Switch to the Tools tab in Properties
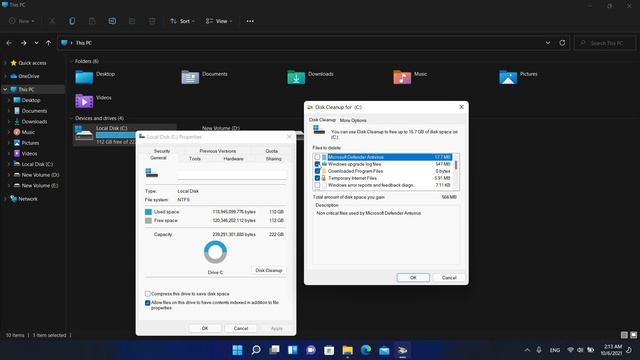This screenshot has width=640, height=360. (x=195, y=159)
